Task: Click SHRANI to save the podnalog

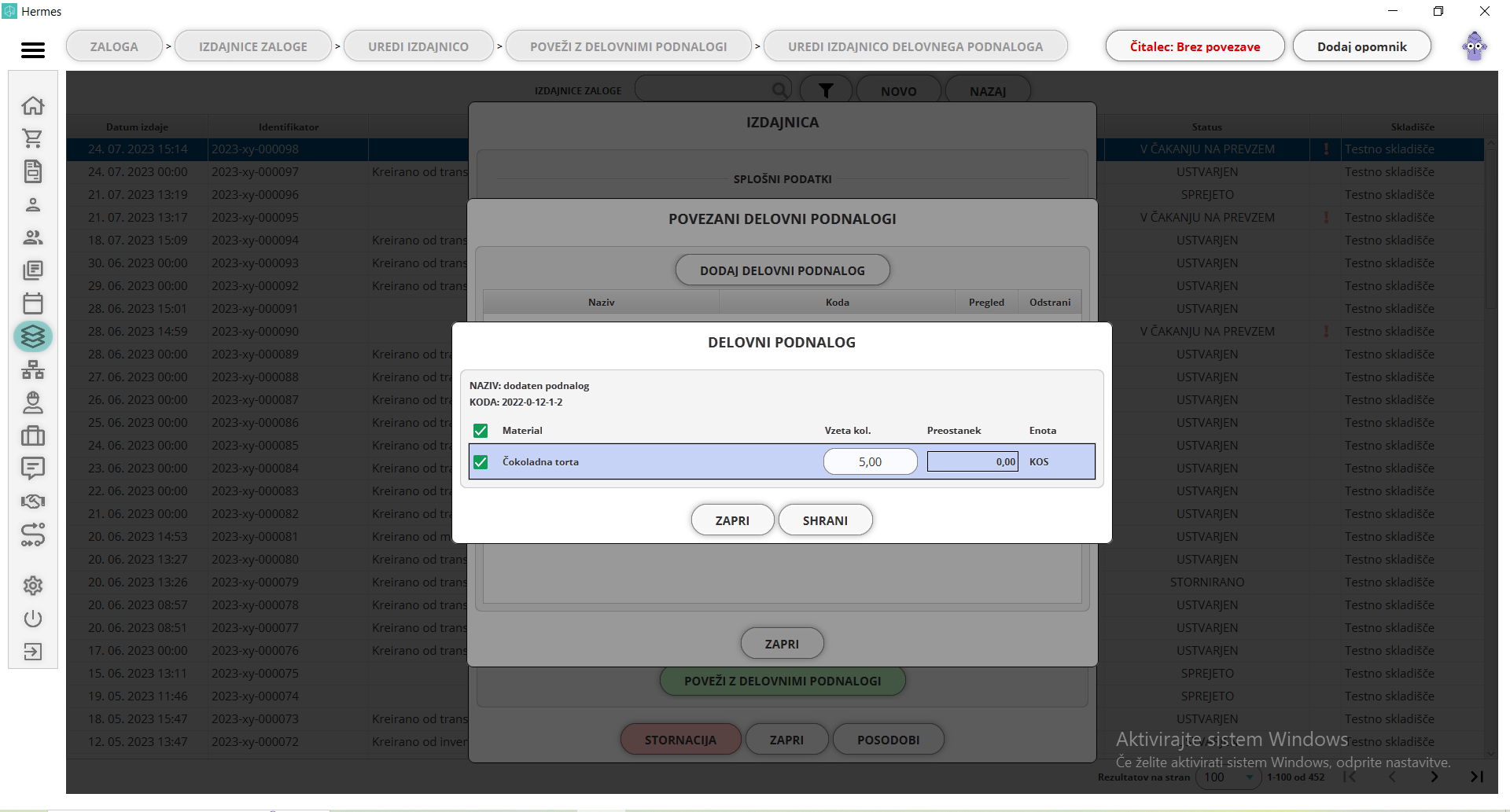Action: click(825, 520)
